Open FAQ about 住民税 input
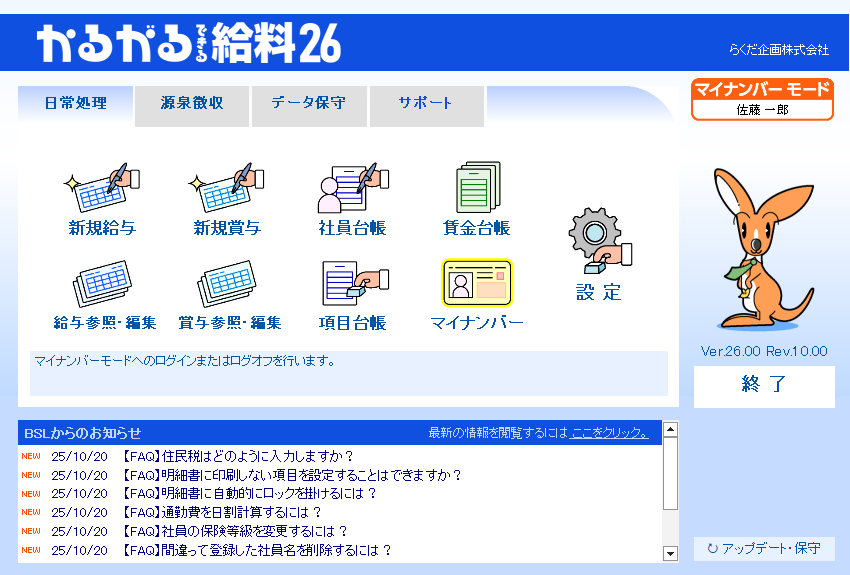Screen dimensions: 850x575 [238, 457]
